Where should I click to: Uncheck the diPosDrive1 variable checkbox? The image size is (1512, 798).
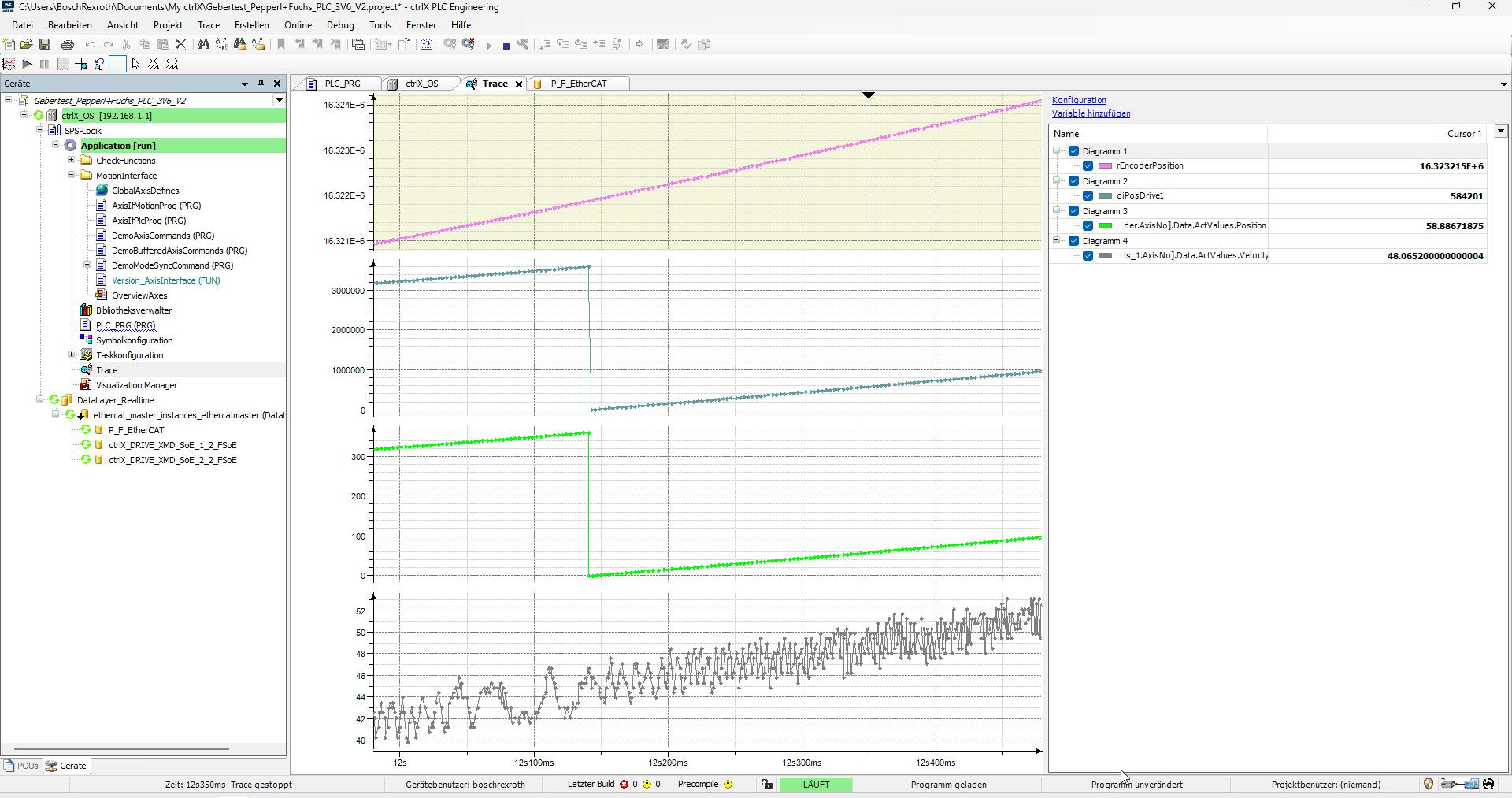(x=1088, y=196)
